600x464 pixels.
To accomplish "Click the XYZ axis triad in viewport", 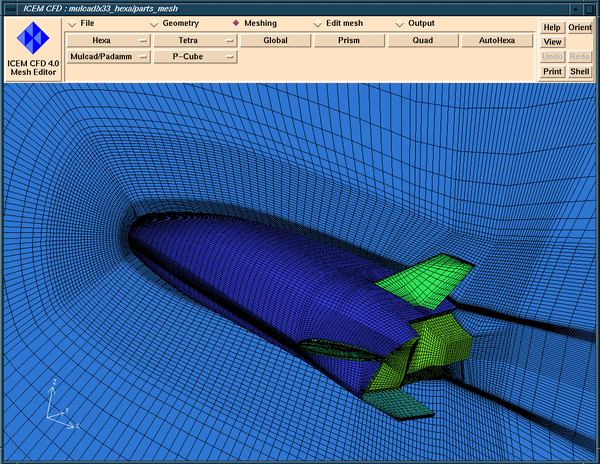I will [x=62, y=405].
